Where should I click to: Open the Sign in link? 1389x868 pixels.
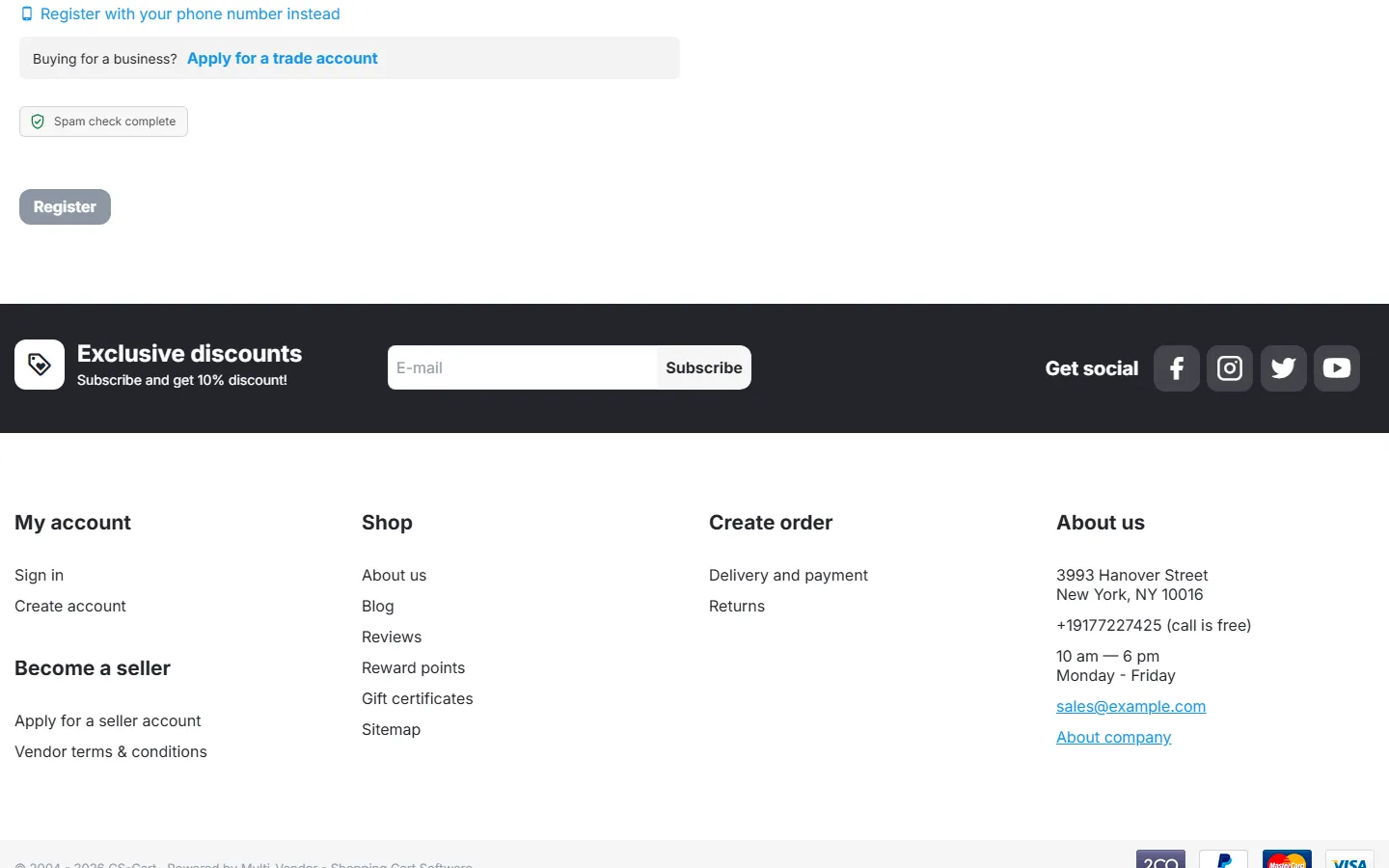(39, 576)
